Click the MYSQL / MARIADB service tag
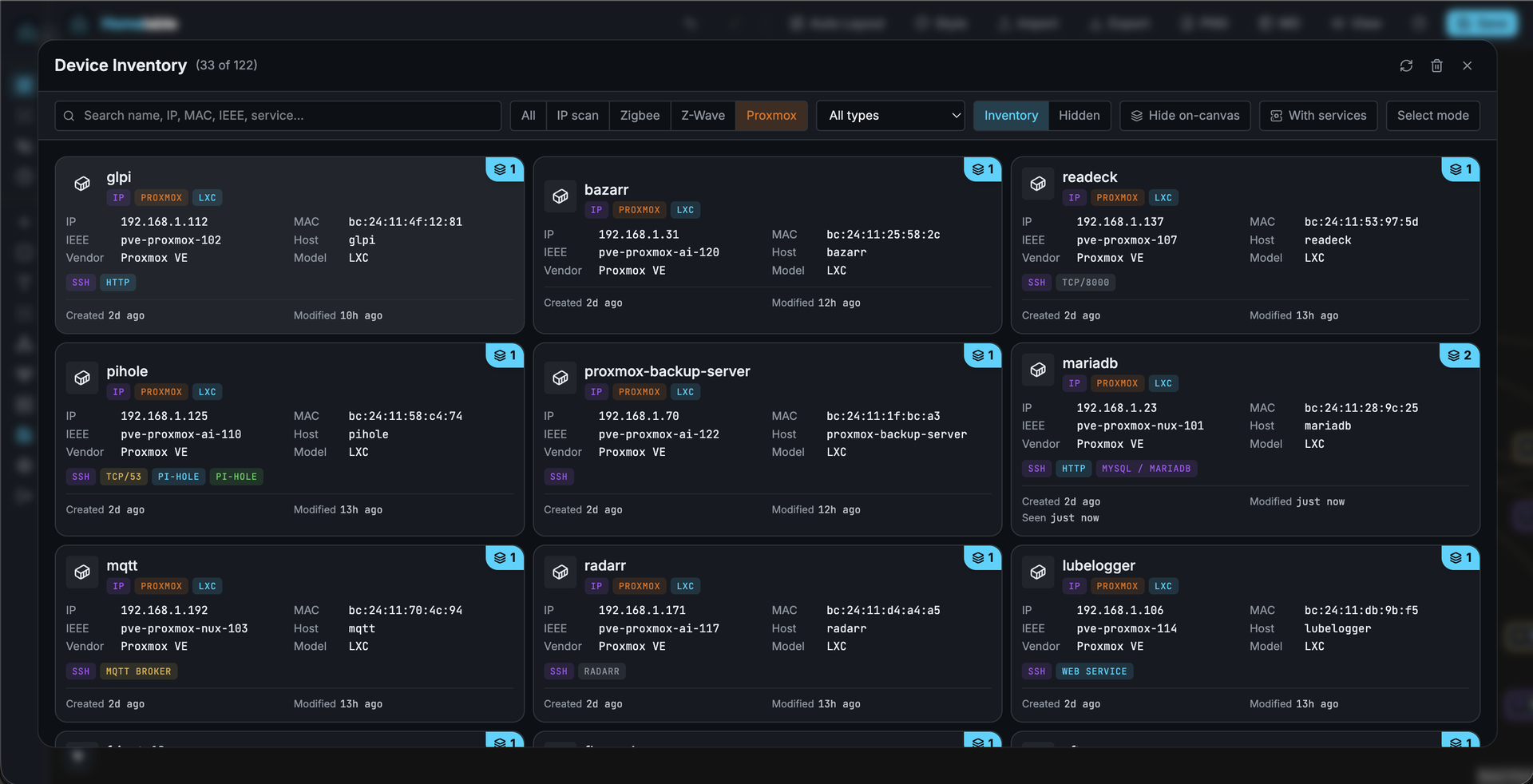Screen dimensions: 1533x784 1146,469
